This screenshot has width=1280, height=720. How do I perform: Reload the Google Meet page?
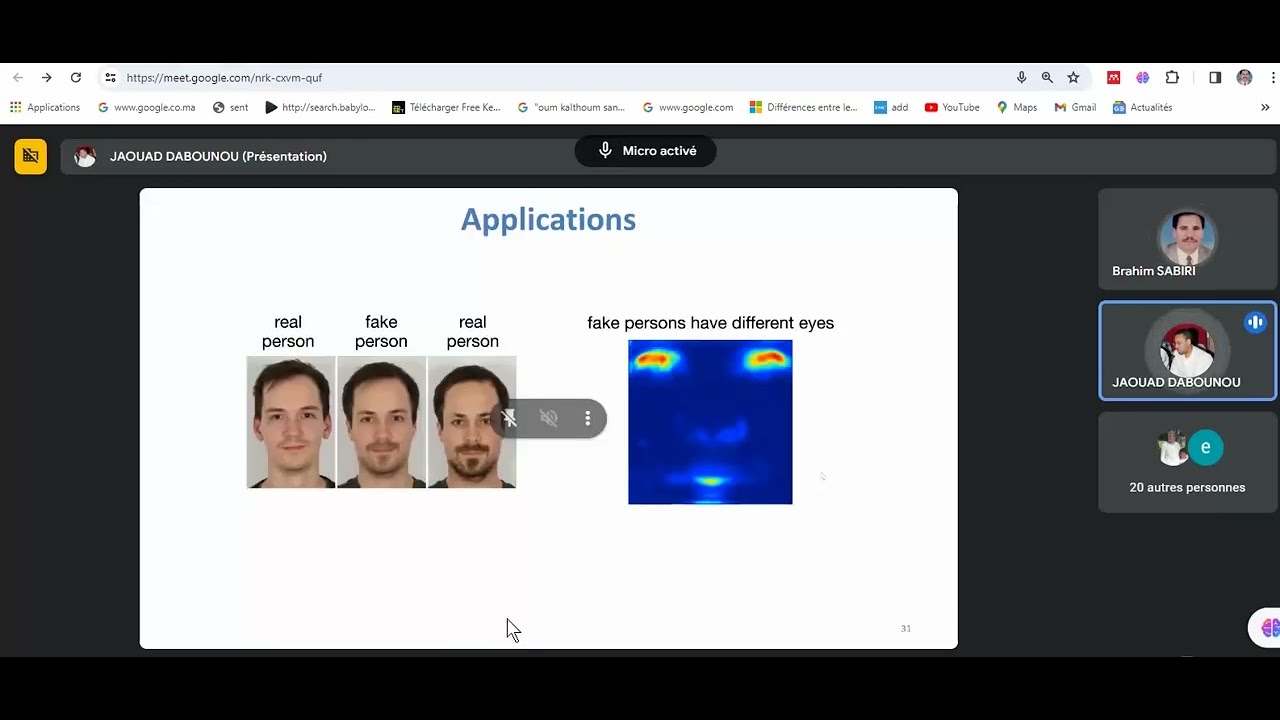[75, 77]
